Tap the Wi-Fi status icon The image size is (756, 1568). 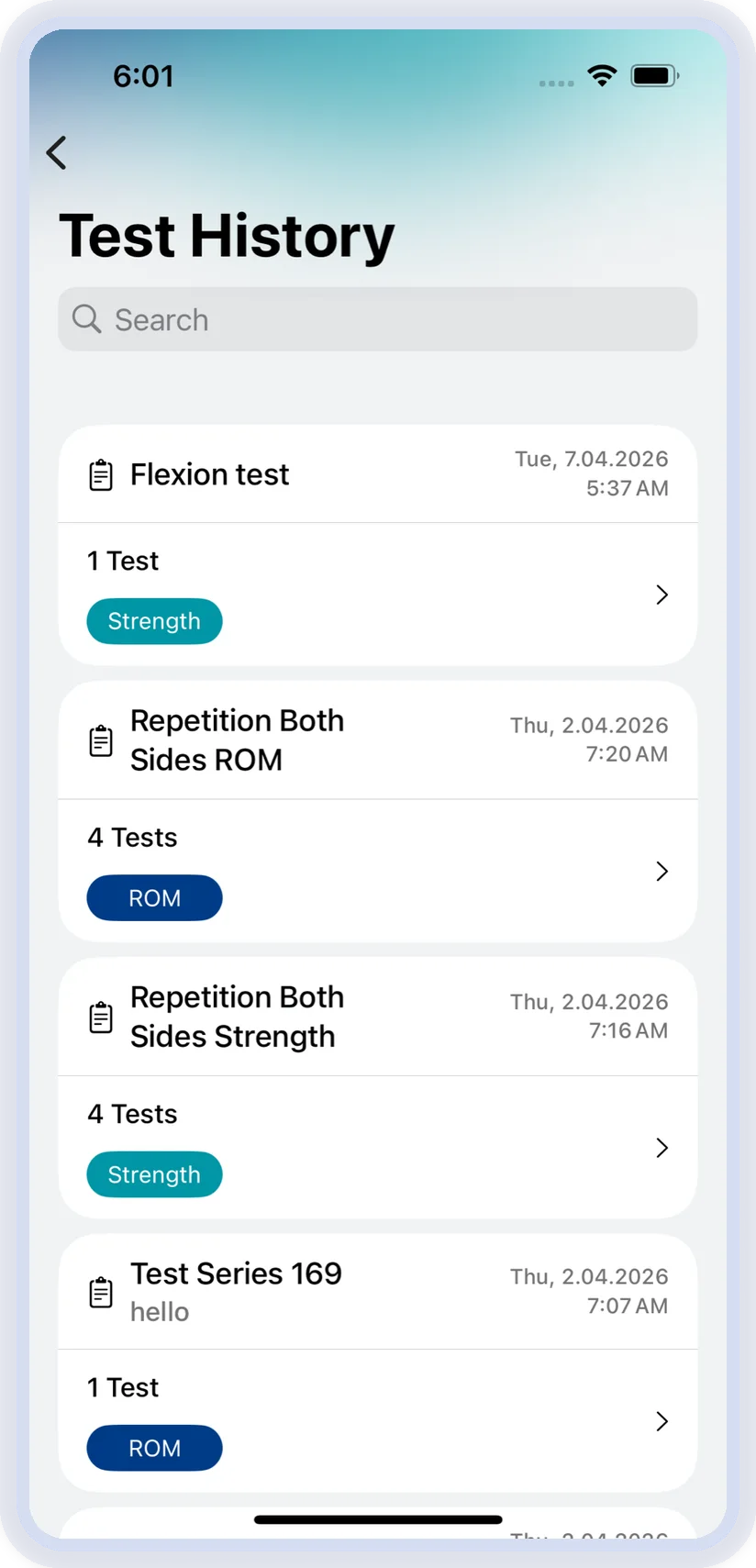click(x=602, y=75)
